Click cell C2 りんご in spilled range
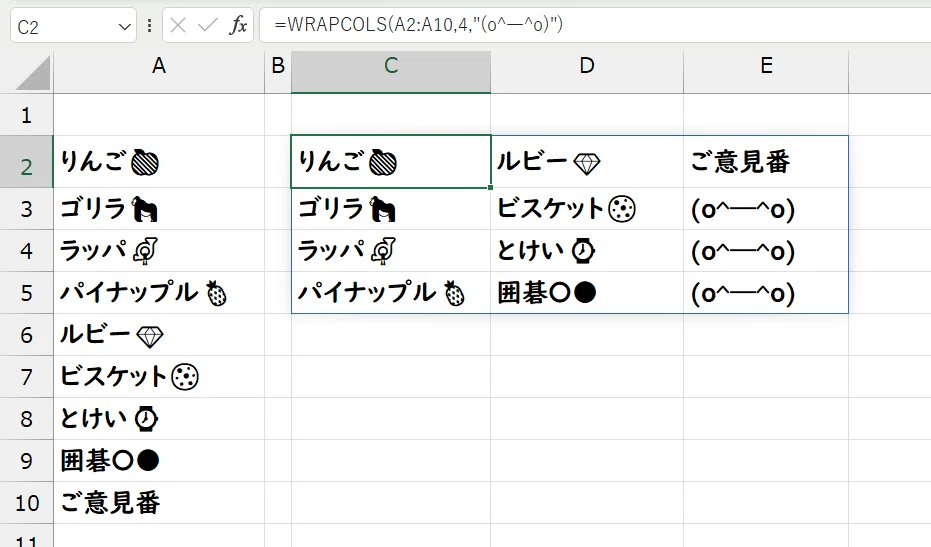The image size is (931, 547). click(391, 162)
